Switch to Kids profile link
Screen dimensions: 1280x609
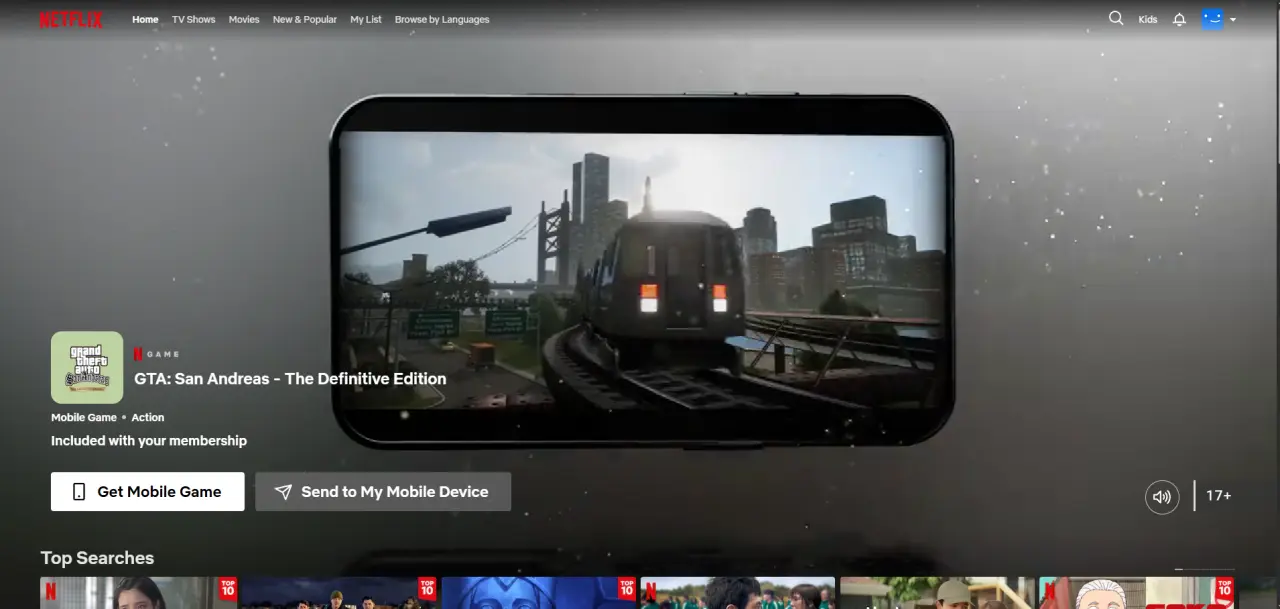(1148, 19)
